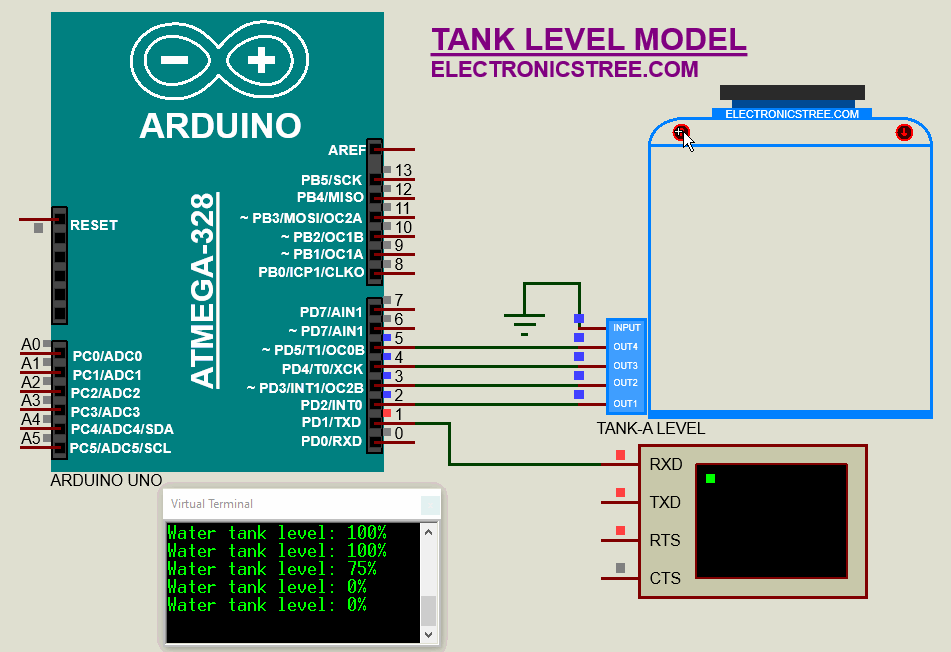Click the PD4/T0/XCK pin label

(323, 369)
